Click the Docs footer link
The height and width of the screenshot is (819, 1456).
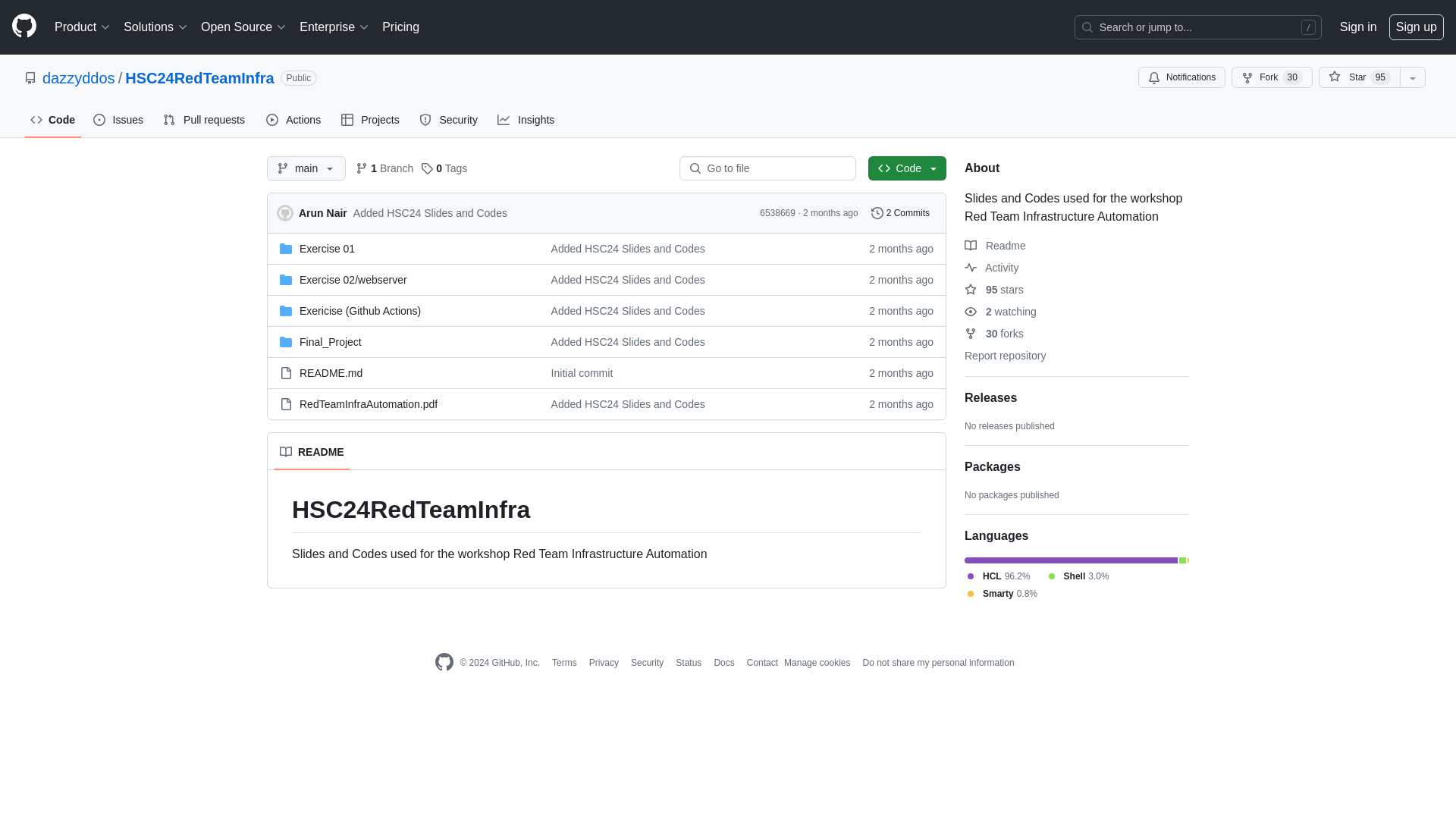(724, 663)
